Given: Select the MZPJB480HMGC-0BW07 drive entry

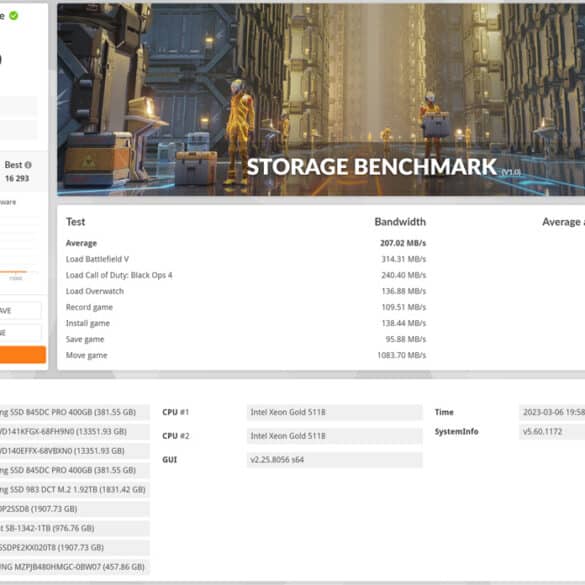Looking at the screenshot, I should [75, 567].
